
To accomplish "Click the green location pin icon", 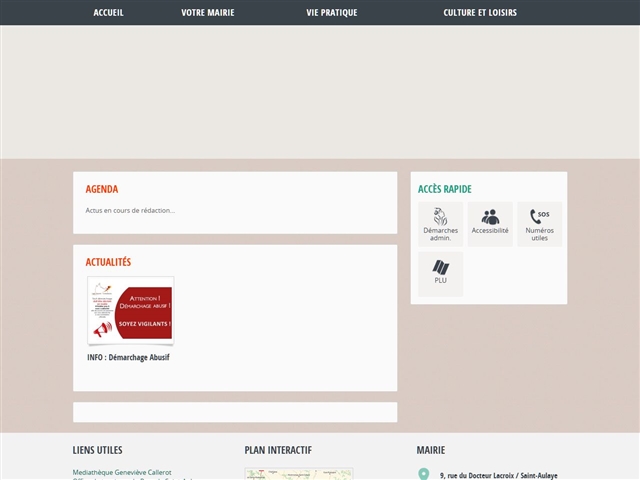I will (424, 474).
